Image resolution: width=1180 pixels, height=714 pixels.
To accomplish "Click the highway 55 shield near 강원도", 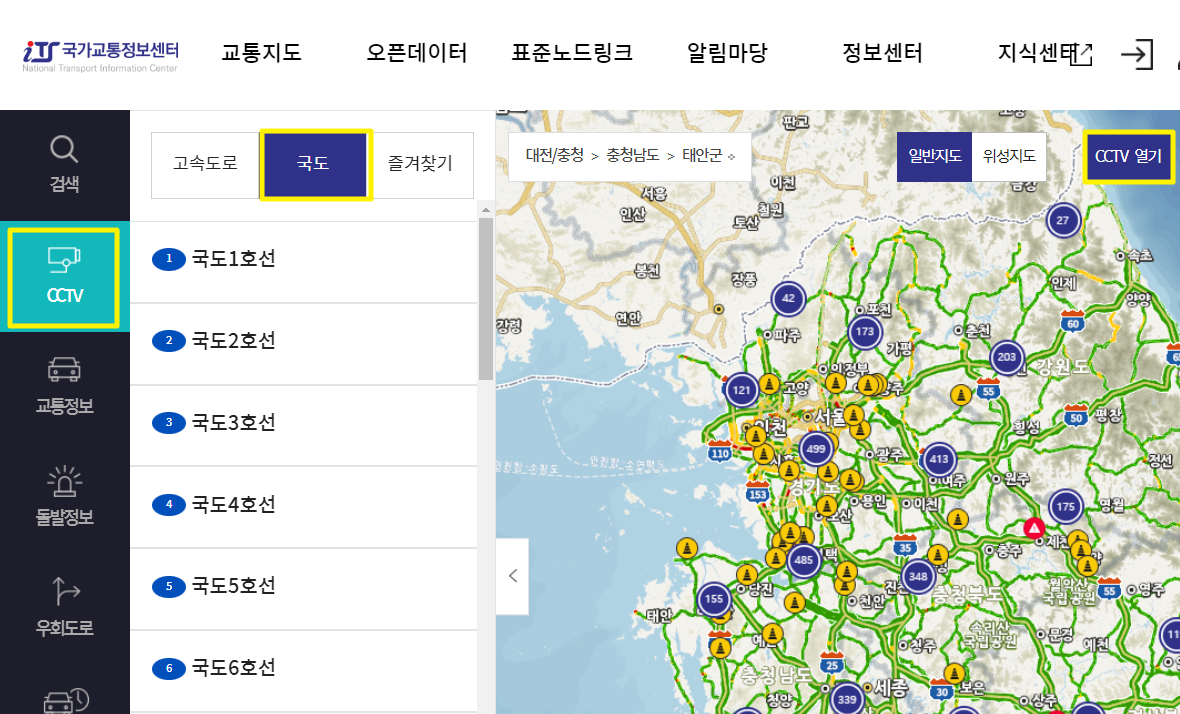I will click(988, 390).
